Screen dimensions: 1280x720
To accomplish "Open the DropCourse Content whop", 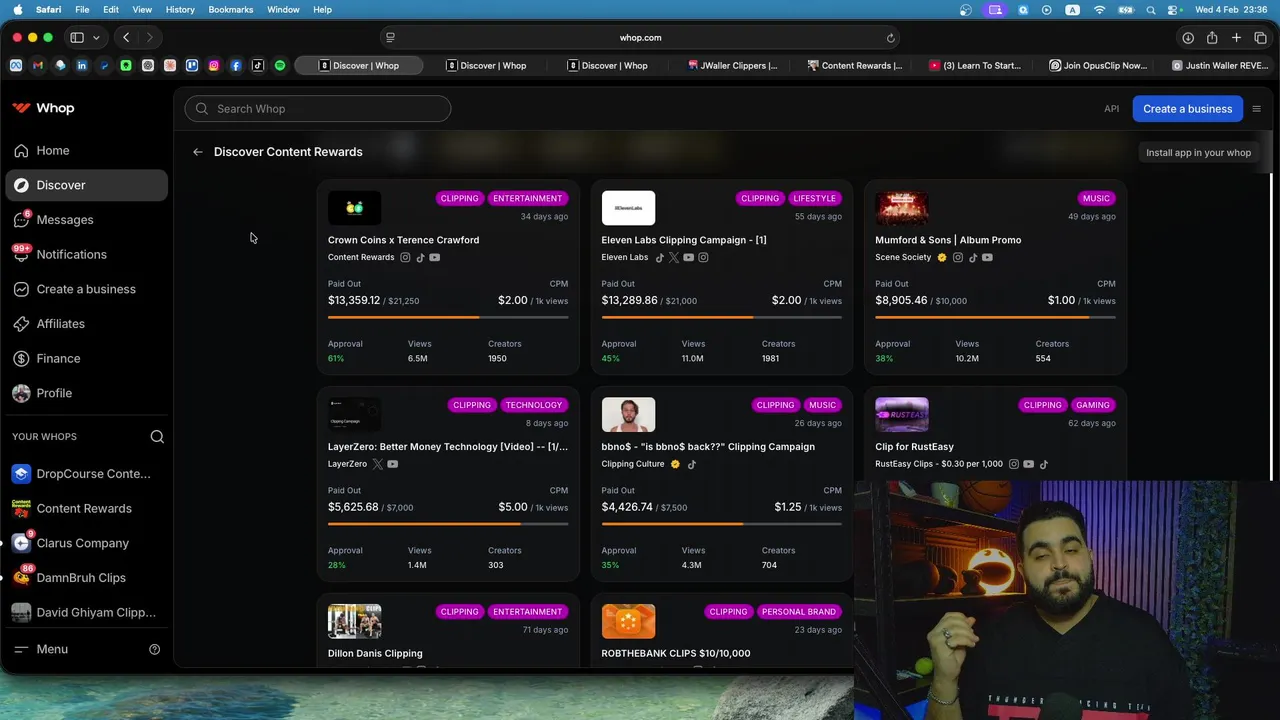I will coord(85,474).
